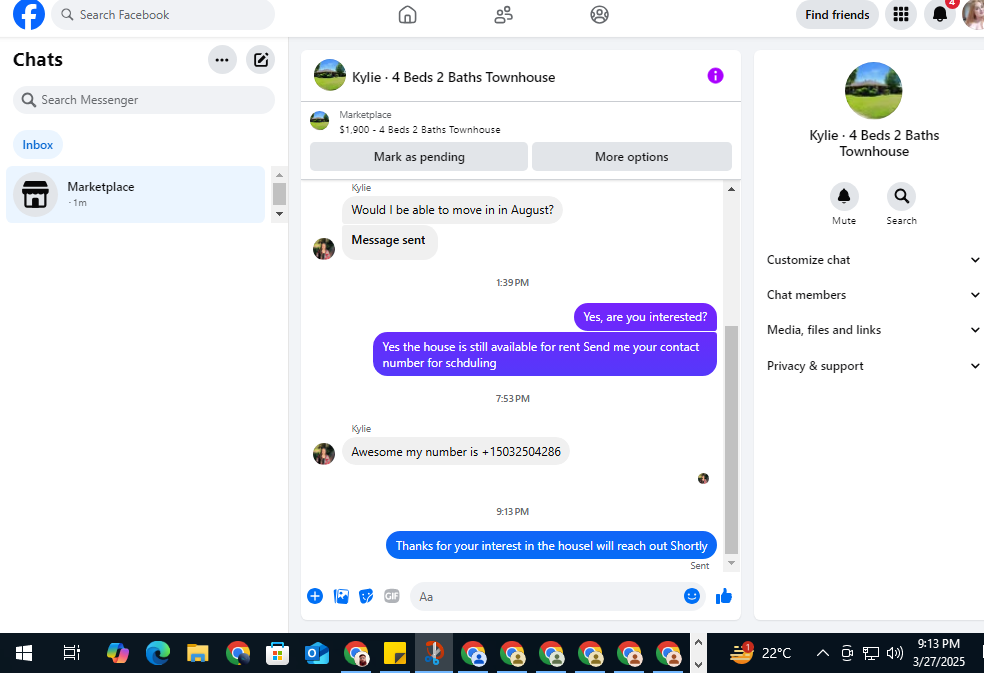
Task: Click More options button
Action: [x=631, y=157]
